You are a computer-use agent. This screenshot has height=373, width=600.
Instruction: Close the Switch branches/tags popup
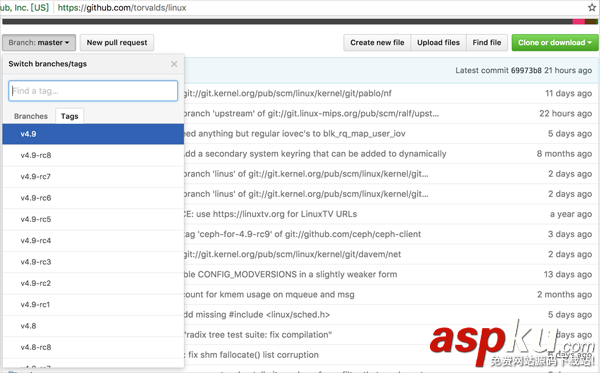174,64
